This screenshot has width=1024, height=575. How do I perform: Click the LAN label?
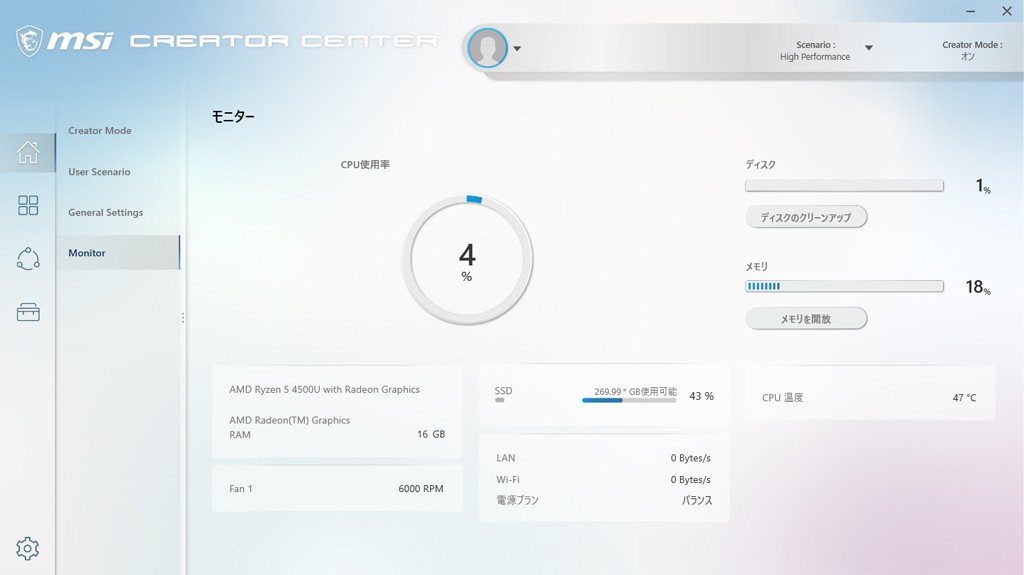tap(505, 458)
